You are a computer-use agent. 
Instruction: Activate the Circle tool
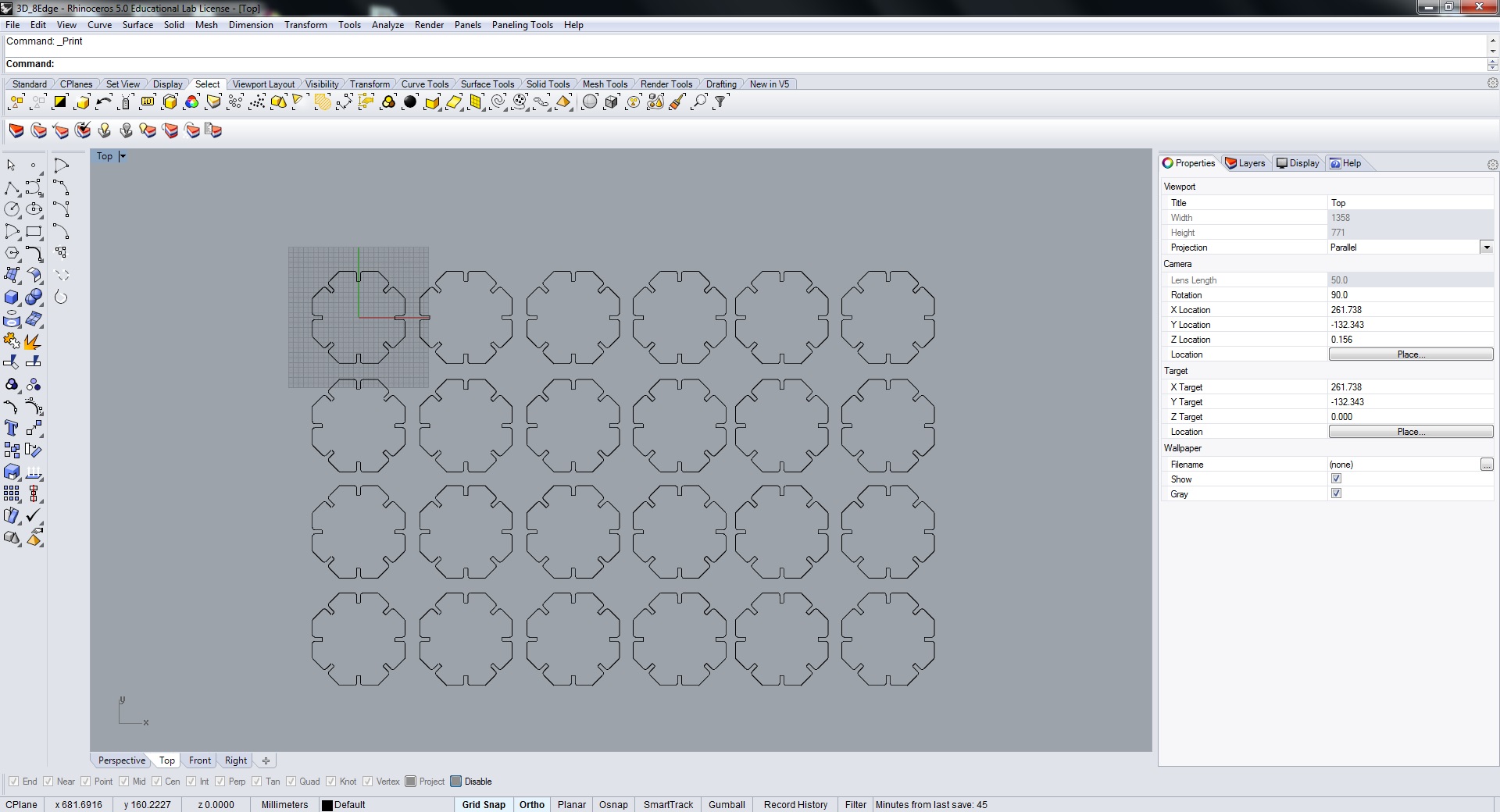(12, 209)
